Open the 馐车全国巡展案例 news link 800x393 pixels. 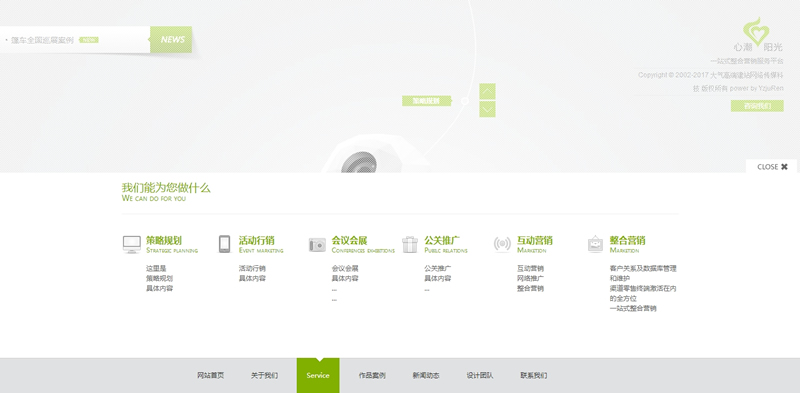[42, 40]
